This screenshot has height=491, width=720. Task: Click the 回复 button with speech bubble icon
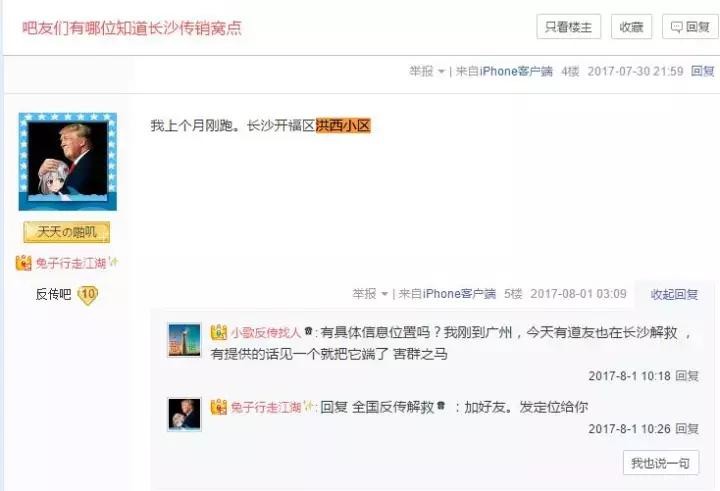691,27
